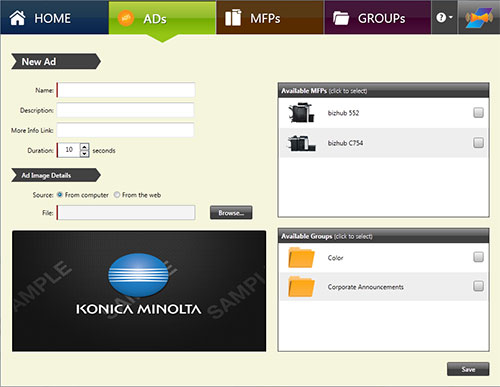Viewport: 500px width, 387px height.
Task: Switch to the GROUPs tab
Action: click(x=378, y=17)
